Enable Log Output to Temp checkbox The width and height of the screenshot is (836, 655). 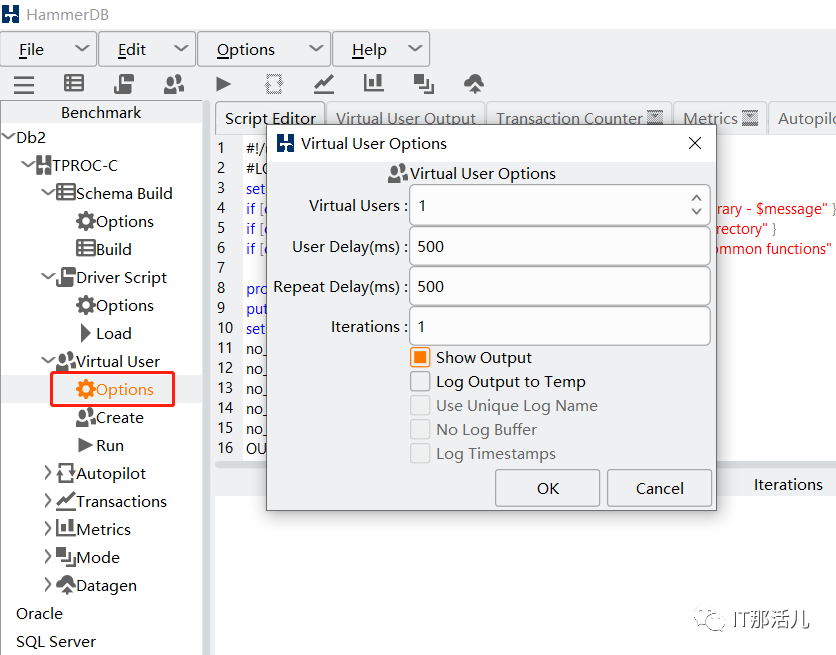click(420, 381)
